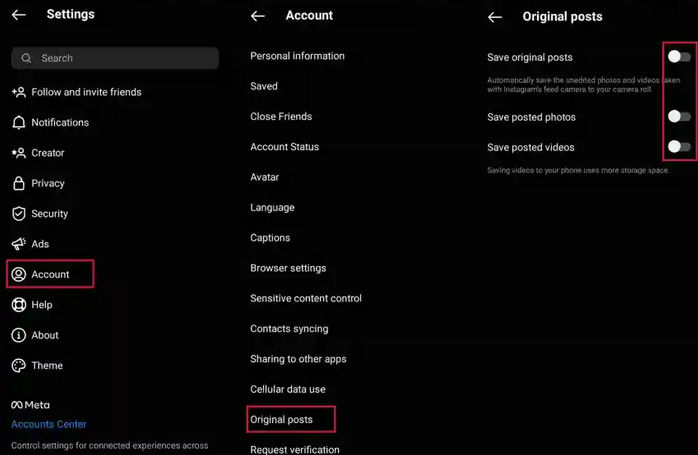The image size is (698, 455).
Task: Select Original posts in the Account list
Action: point(291,419)
